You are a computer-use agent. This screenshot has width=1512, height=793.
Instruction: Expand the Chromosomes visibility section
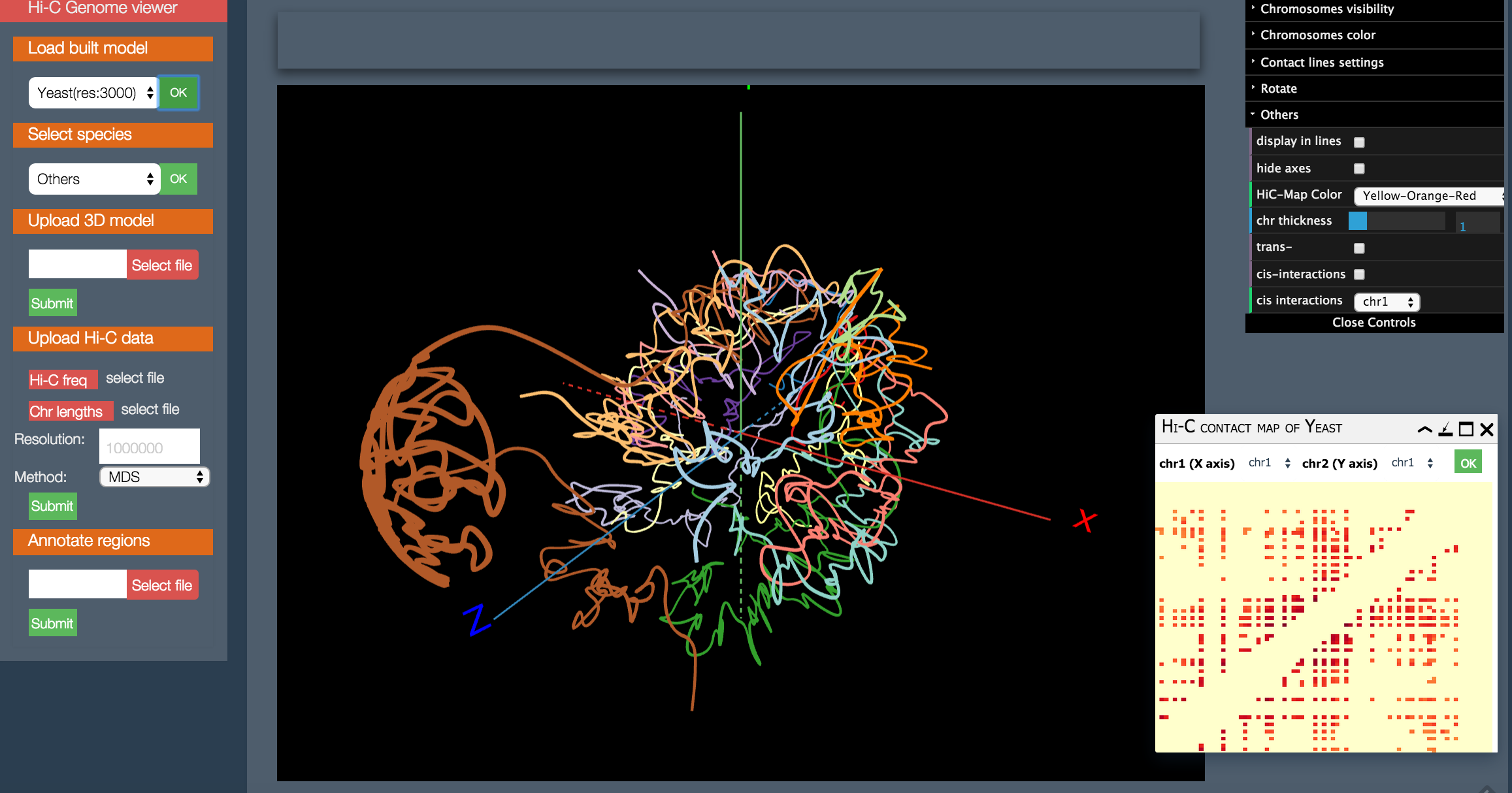(x=1326, y=9)
